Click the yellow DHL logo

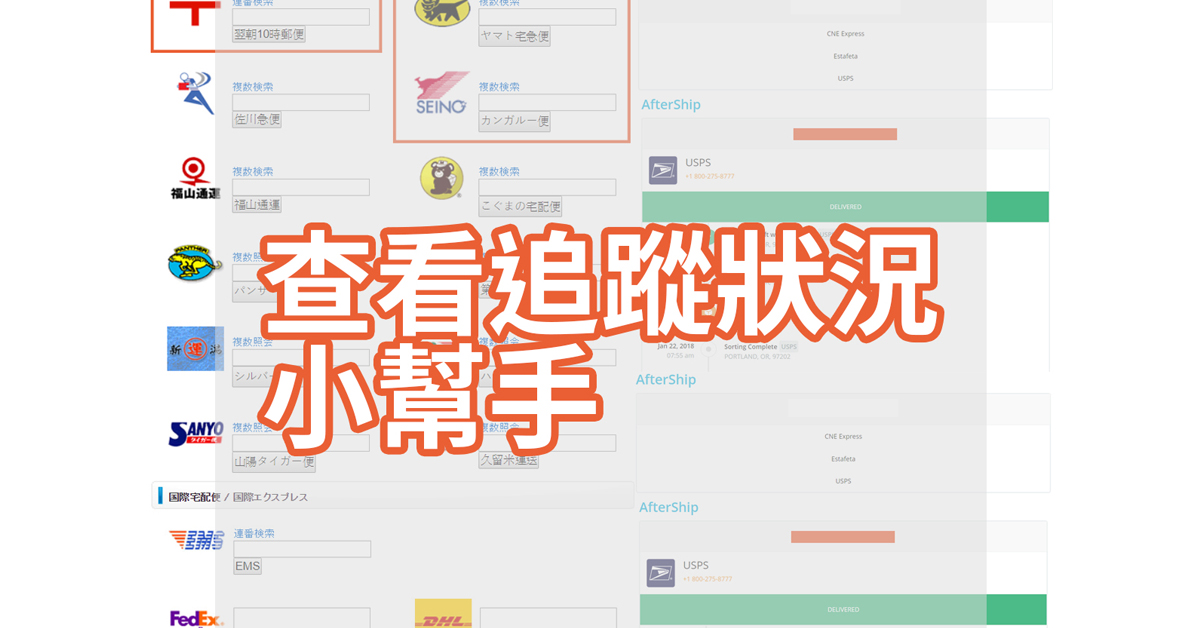tap(443, 614)
